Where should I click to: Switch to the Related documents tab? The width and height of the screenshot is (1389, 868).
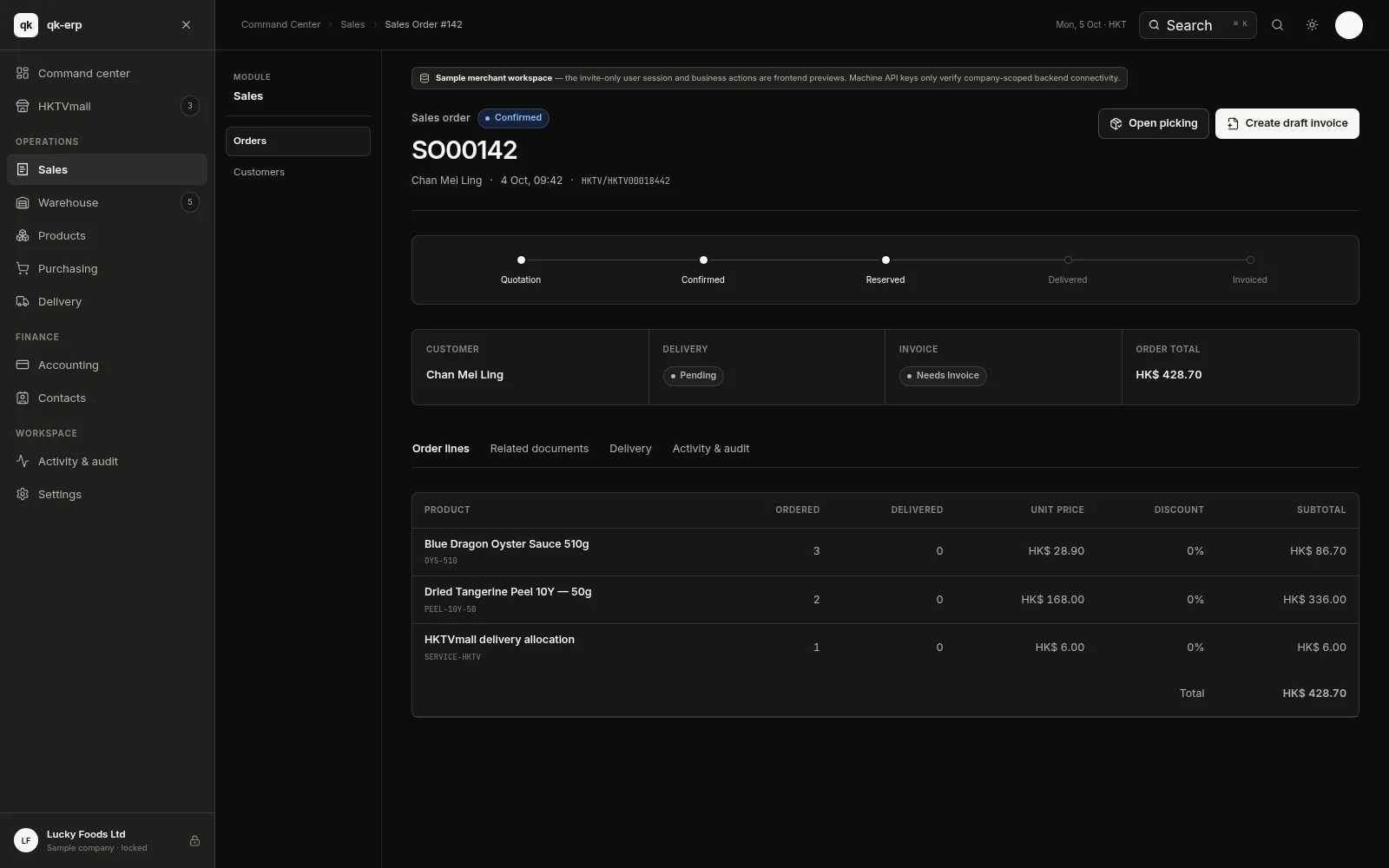(x=539, y=449)
